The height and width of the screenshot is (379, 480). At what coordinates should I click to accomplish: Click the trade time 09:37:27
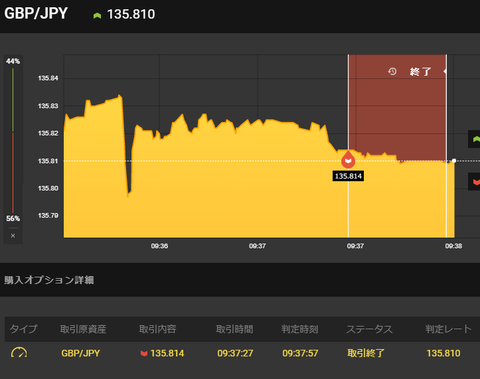coord(235,353)
